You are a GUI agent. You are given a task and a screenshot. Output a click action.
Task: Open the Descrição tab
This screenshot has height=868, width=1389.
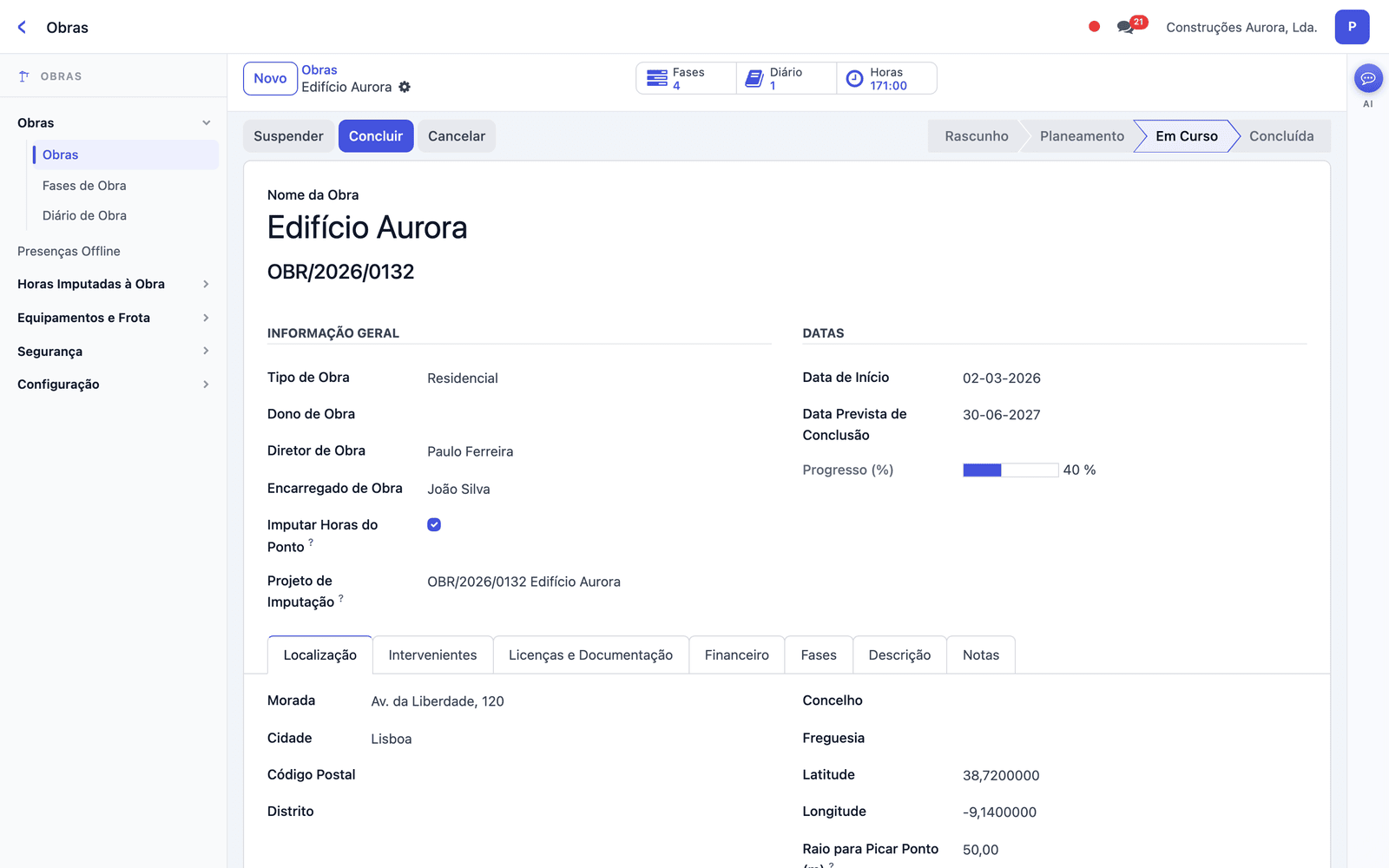click(x=899, y=655)
